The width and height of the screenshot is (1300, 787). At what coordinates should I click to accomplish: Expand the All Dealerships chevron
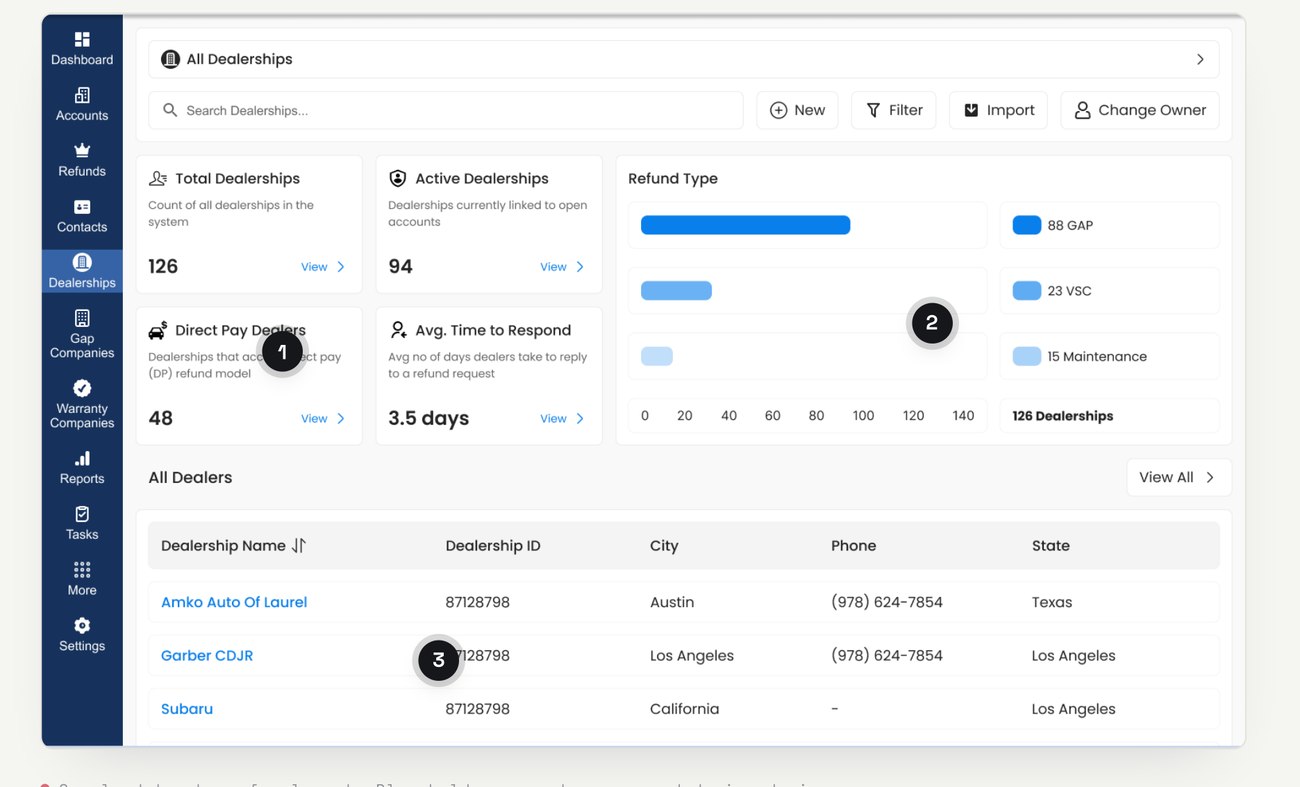pos(1200,59)
